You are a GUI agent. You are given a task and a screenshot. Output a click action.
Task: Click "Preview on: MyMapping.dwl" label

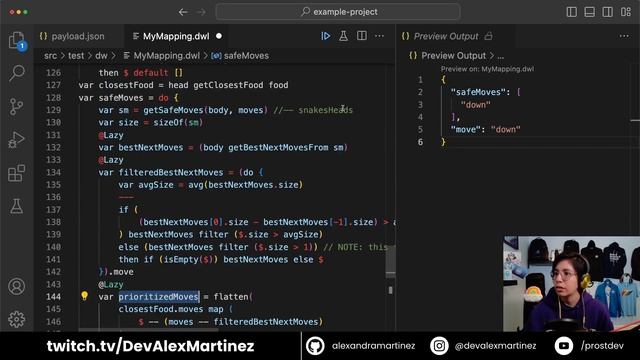point(487,69)
